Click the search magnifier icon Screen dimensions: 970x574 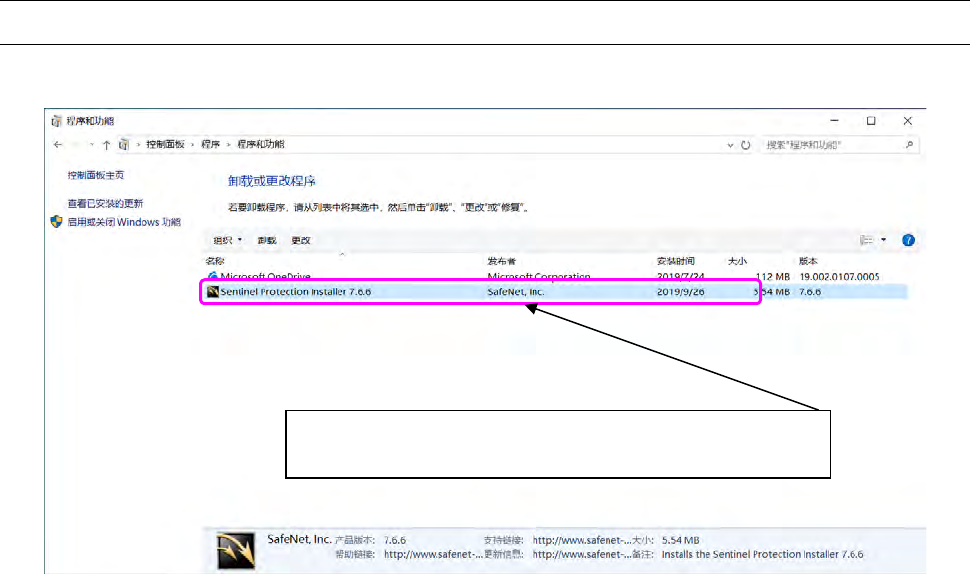click(x=909, y=145)
